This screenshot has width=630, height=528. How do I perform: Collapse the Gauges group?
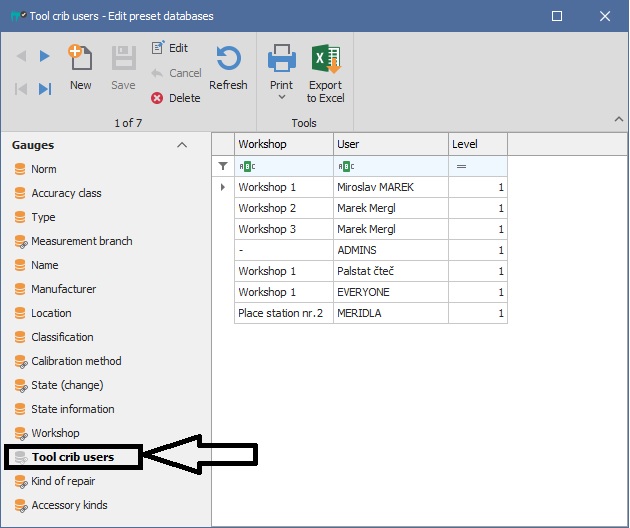pyautogui.click(x=182, y=145)
